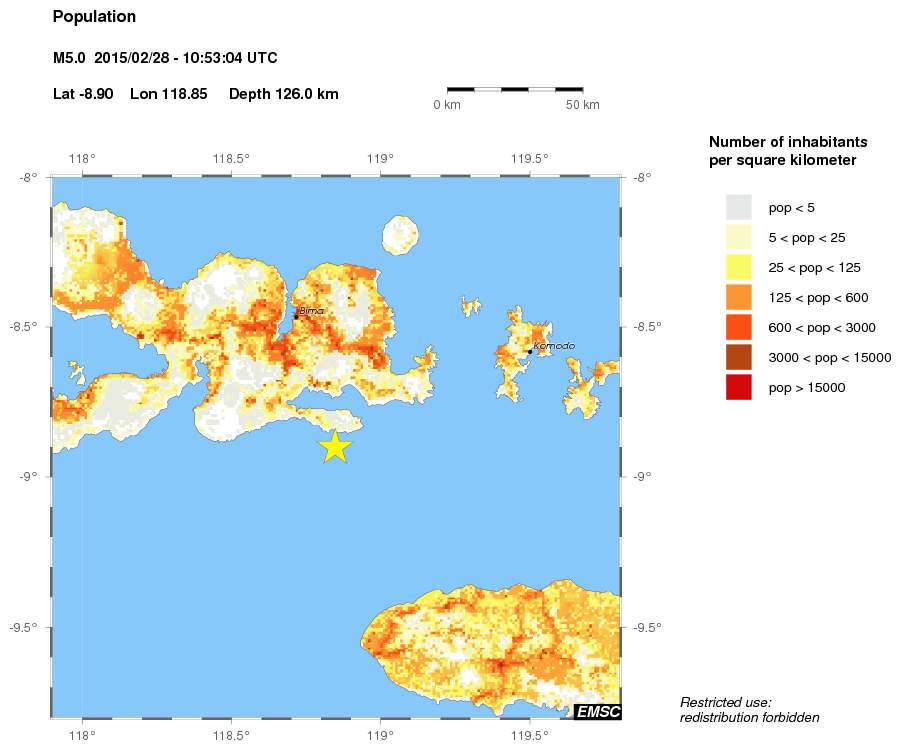Image resolution: width=901 pixels, height=750 pixels.
Task: Pick the red 'pop > 15000' legend swatch
Action: point(738,387)
